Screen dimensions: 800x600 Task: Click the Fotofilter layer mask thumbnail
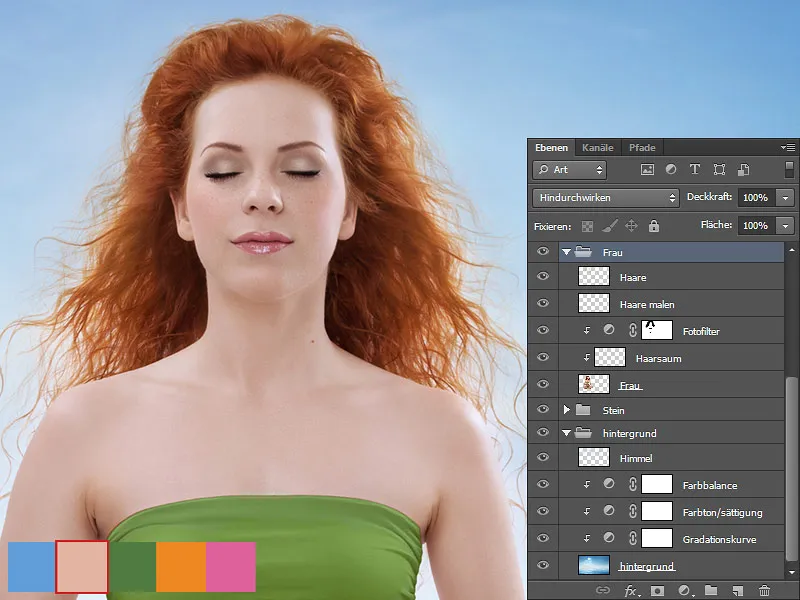click(657, 330)
